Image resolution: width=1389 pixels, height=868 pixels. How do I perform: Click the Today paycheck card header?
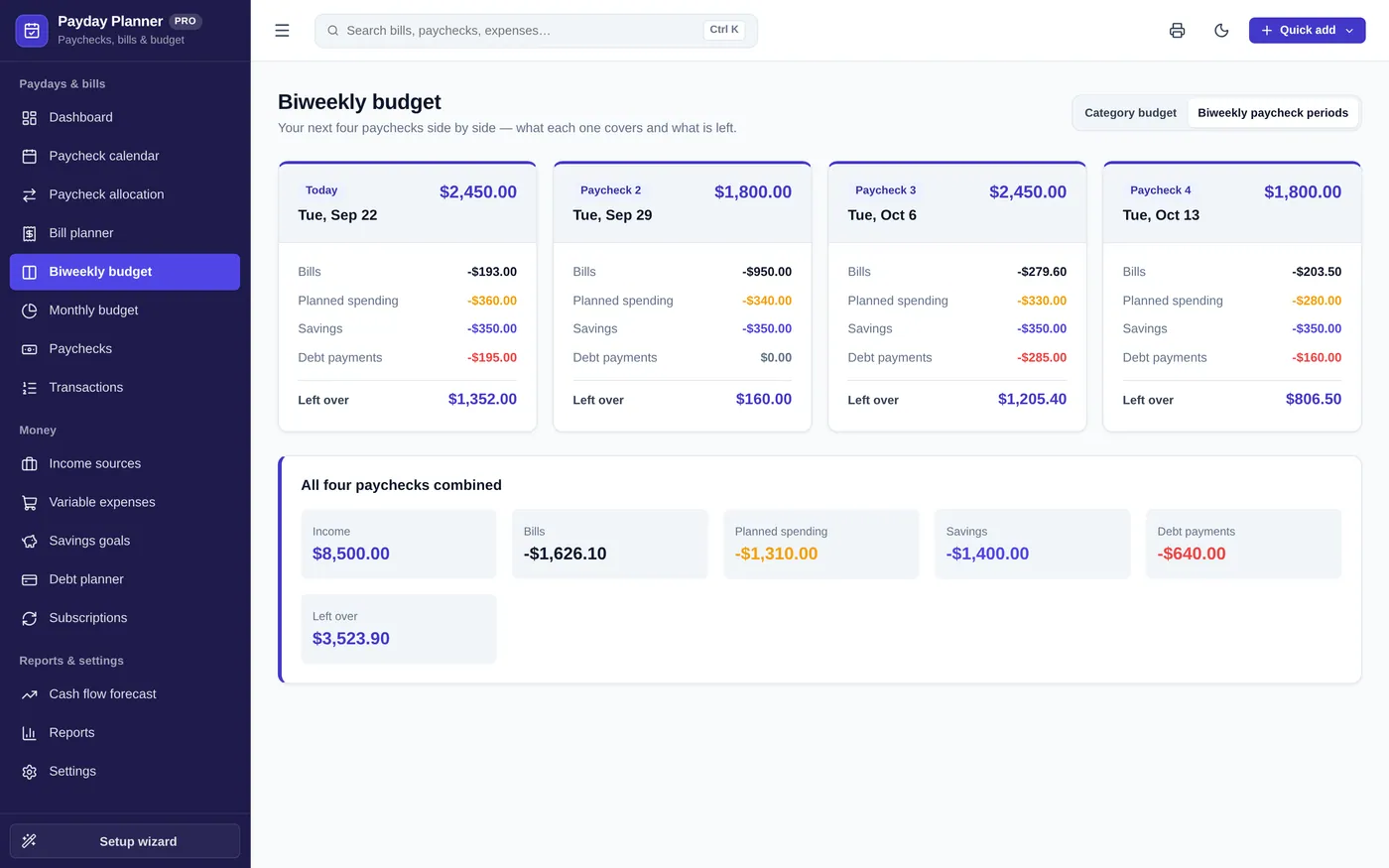pos(408,203)
